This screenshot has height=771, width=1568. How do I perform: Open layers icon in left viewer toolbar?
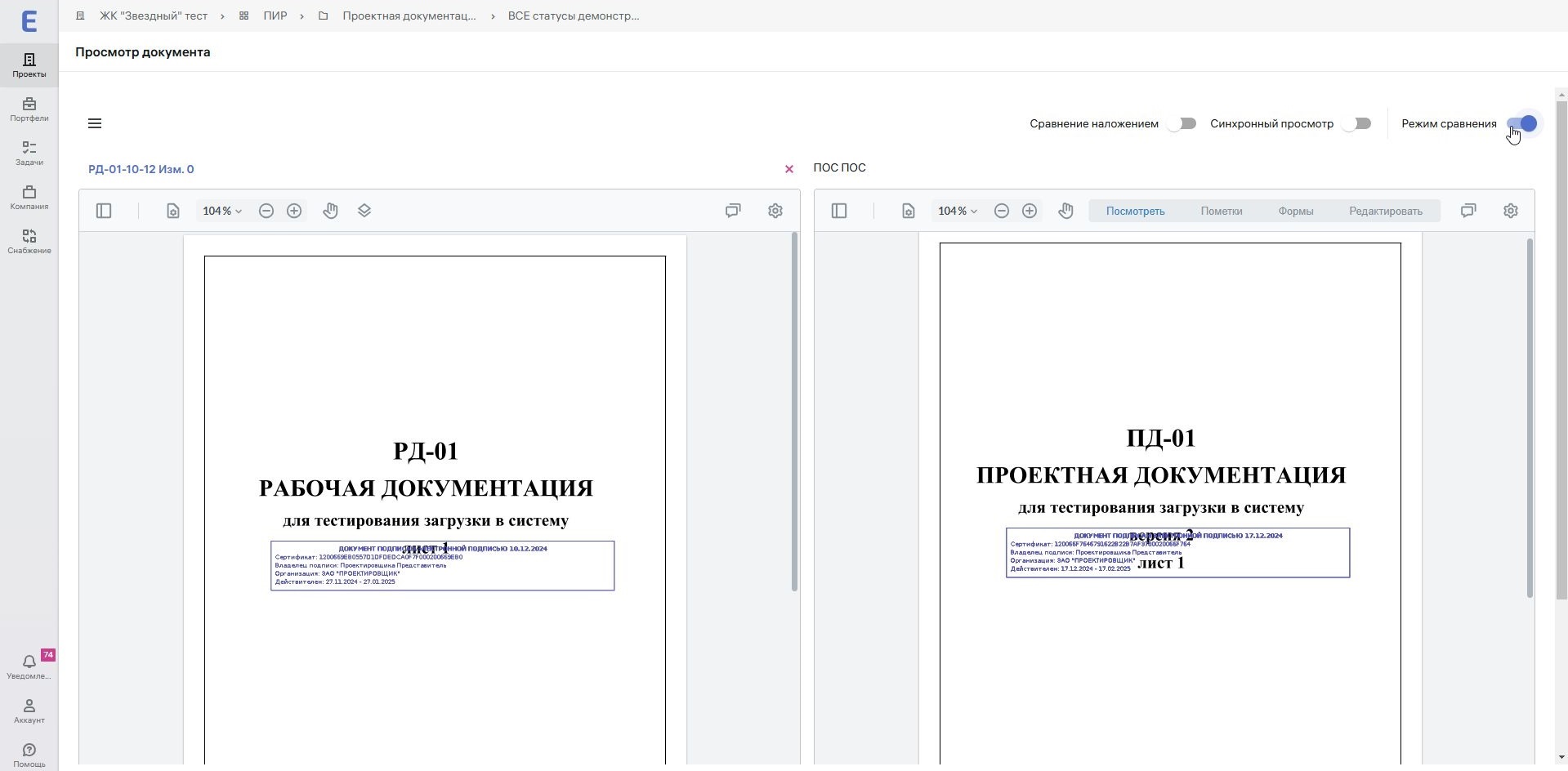pyautogui.click(x=364, y=211)
